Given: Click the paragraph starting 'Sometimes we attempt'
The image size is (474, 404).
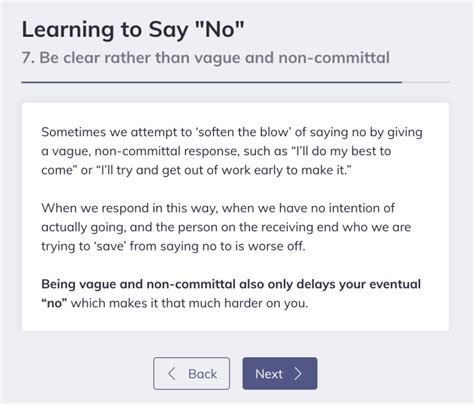Looking at the screenshot, I should (x=232, y=151).
